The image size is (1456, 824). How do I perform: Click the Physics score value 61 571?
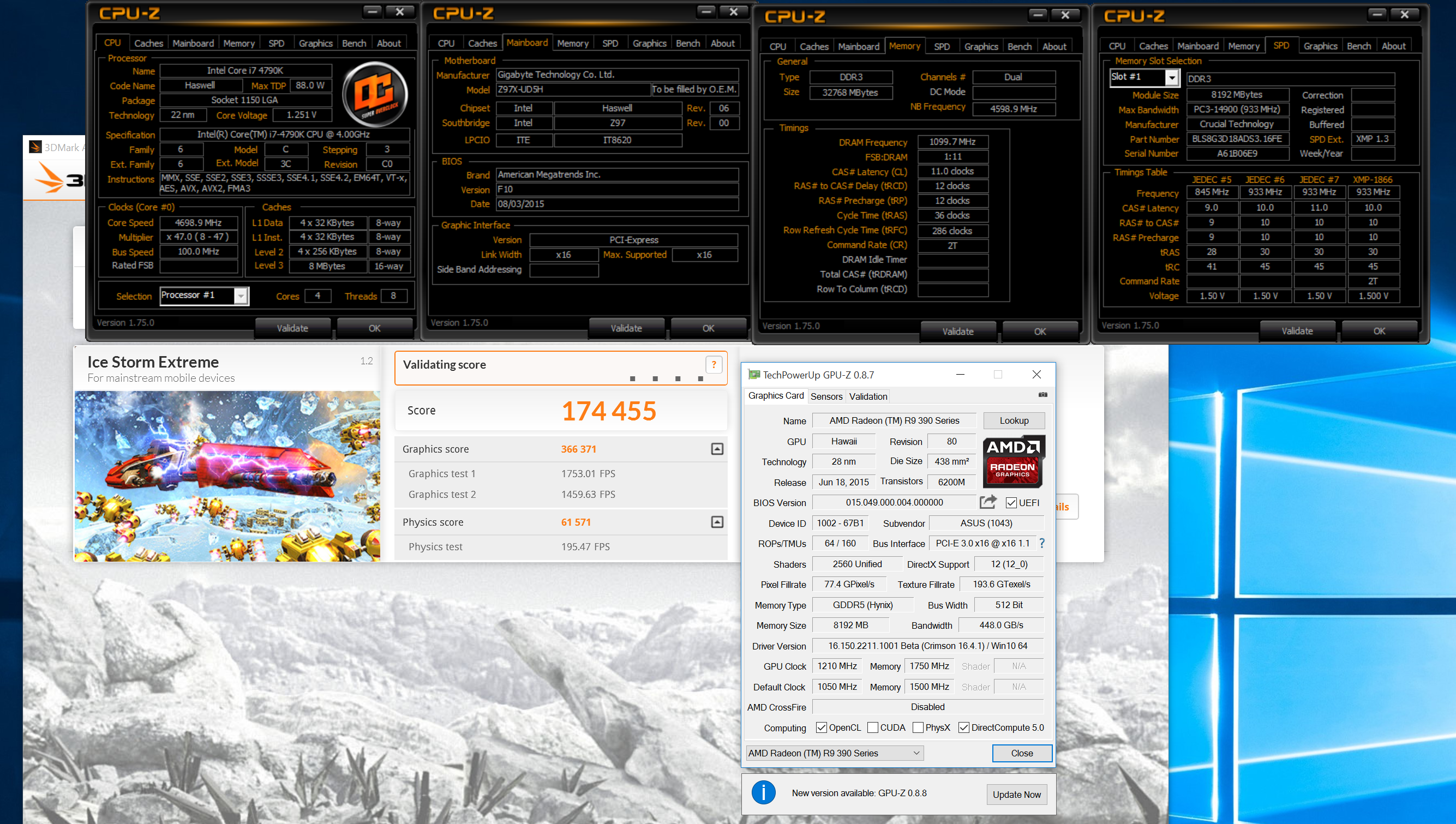pos(576,522)
